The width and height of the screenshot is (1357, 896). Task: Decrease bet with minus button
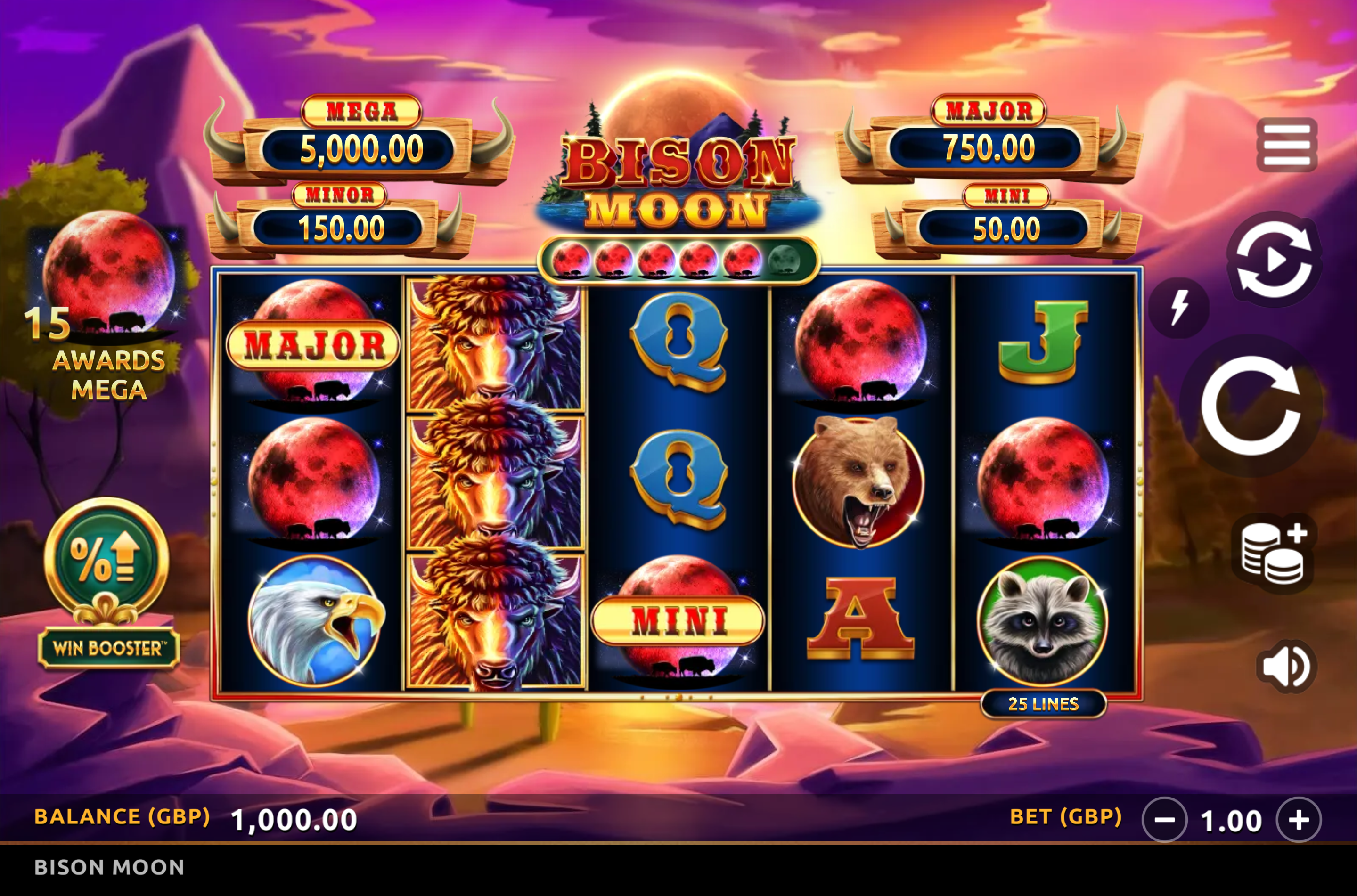click(1164, 820)
